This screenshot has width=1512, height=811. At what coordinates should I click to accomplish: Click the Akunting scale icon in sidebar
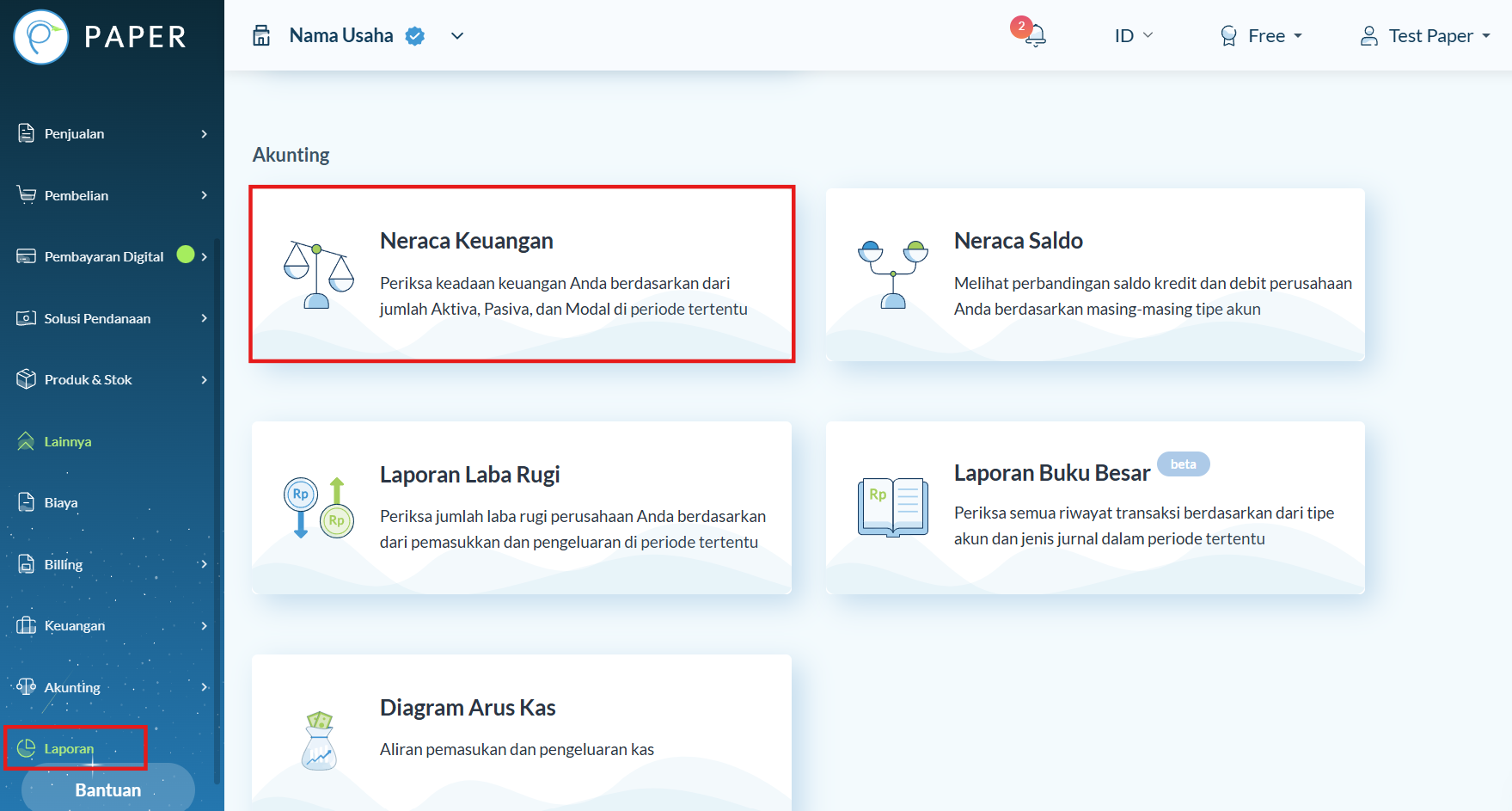coord(27,686)
